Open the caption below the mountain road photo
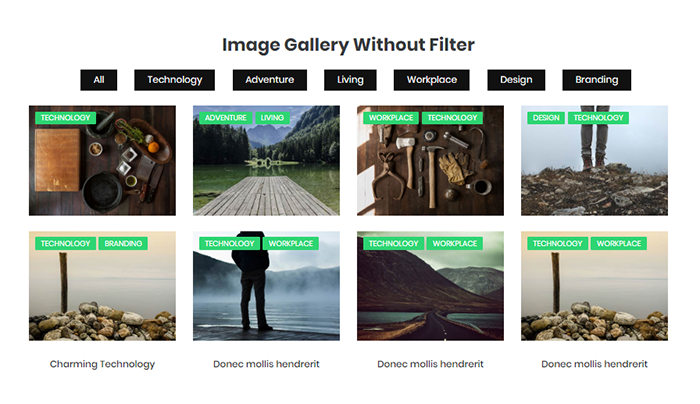Image resolution: width=700 pixels, height=404 pixels. (430, 364)
